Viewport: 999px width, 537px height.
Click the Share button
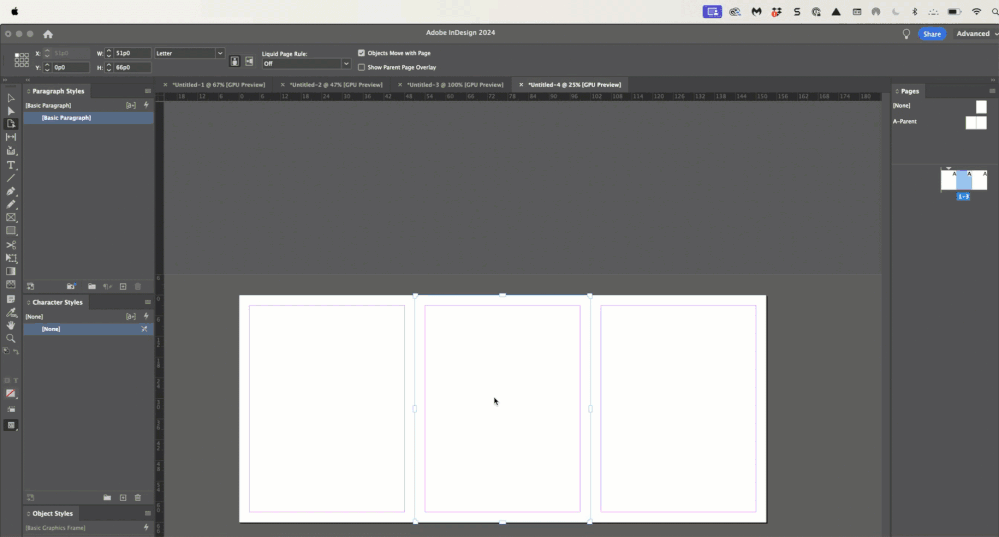tap(931, 34)
